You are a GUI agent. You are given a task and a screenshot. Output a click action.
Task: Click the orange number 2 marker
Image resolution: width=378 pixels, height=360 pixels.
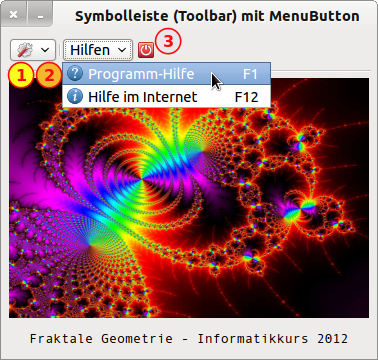49,75
